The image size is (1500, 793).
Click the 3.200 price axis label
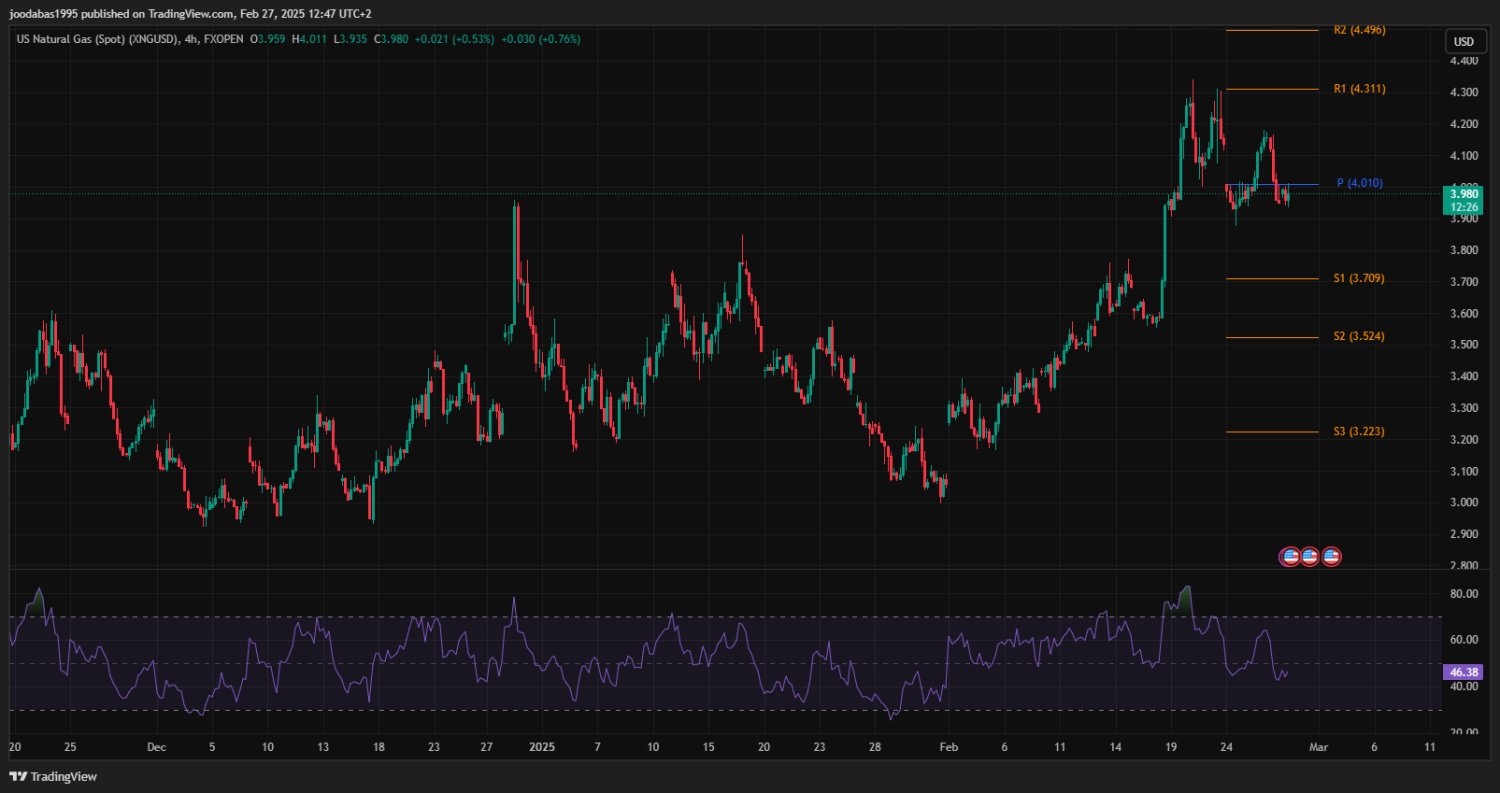click(1463, 440)
